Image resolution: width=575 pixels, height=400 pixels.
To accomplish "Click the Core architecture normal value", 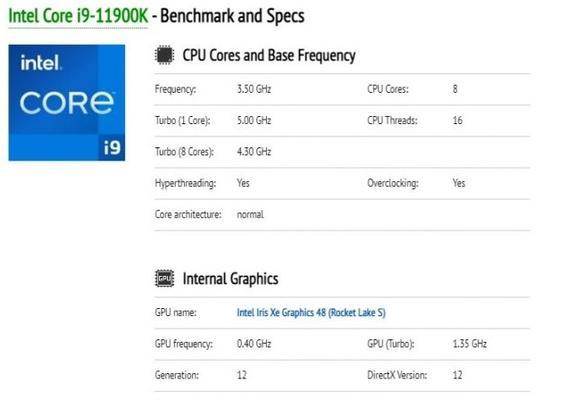I will coord(250,214).
